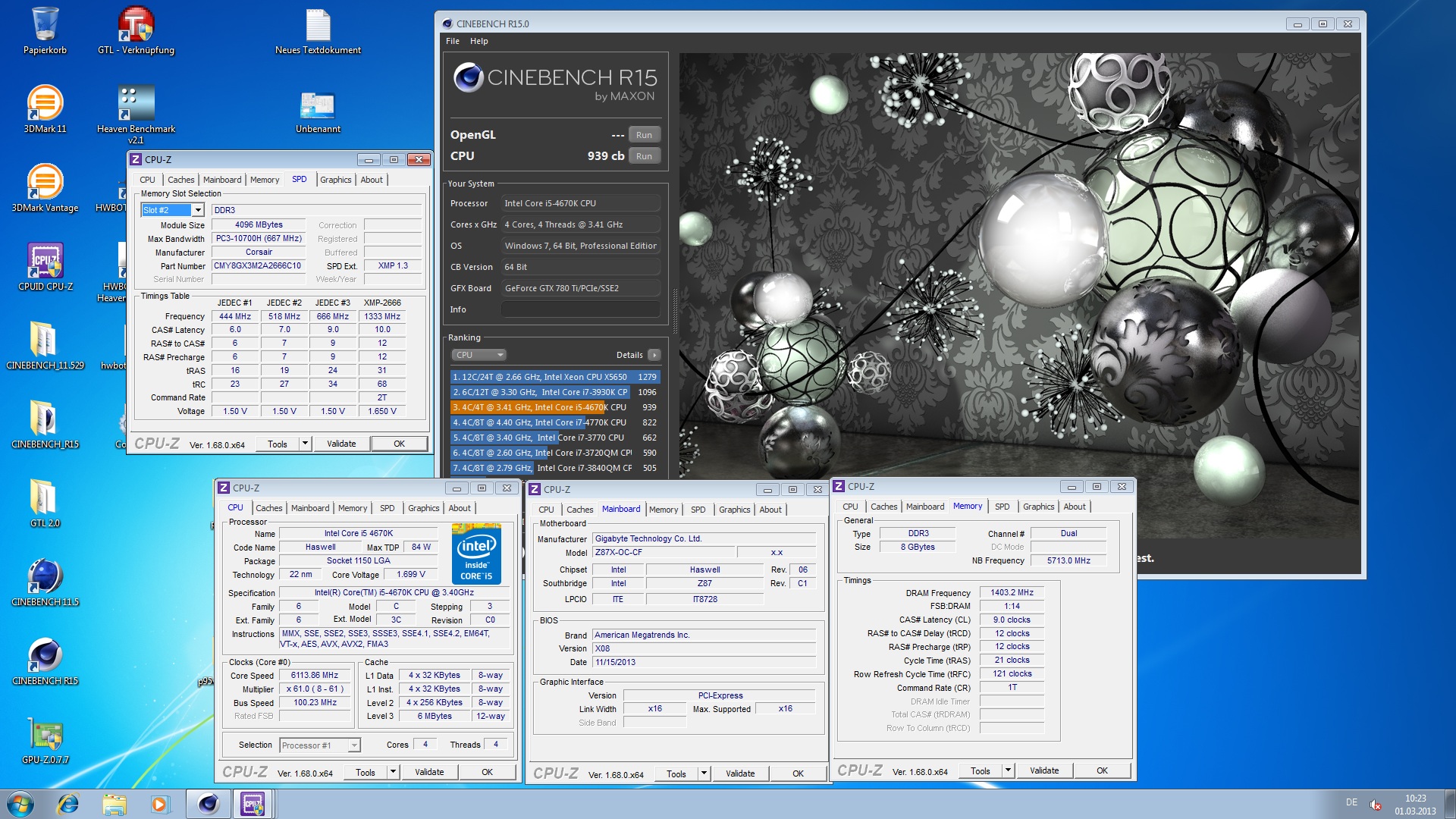The height and width of the screenshot is (819, 1456).
Task: Expand the Tools arrow in CPU-Z CPU window
Action: (x=393, y=772)
